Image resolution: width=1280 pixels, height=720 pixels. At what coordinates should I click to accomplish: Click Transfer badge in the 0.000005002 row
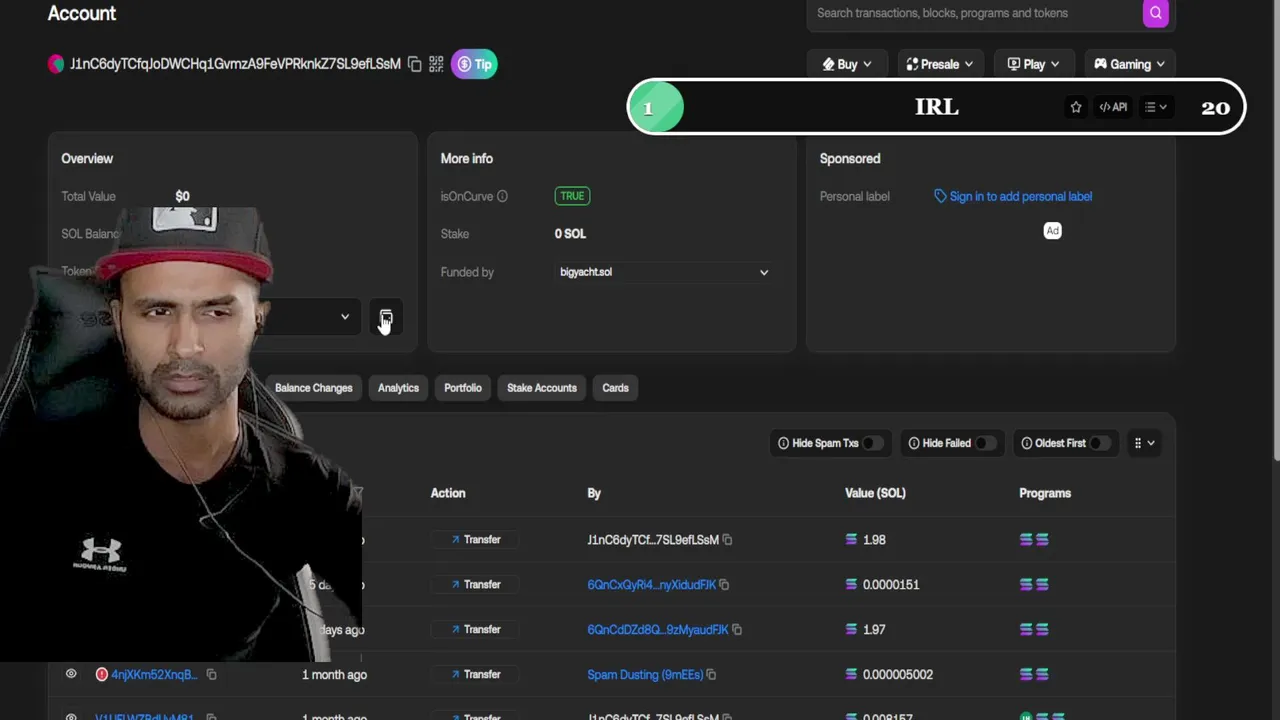(x=475, y=675)
